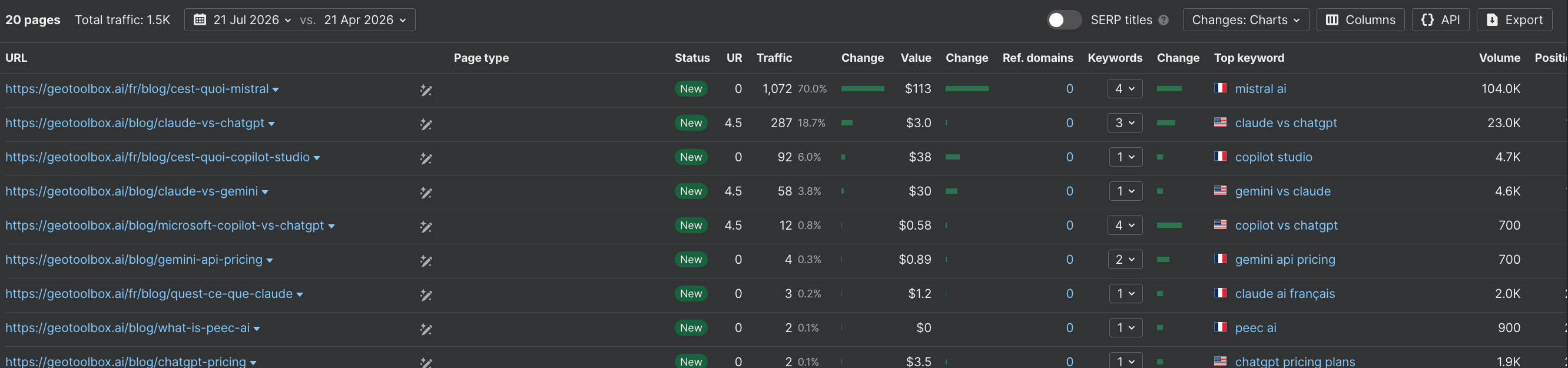Open top keyword 'gemini vs claude'
The height and width of the screenshot is (368, 1568).
(1282, 191)
